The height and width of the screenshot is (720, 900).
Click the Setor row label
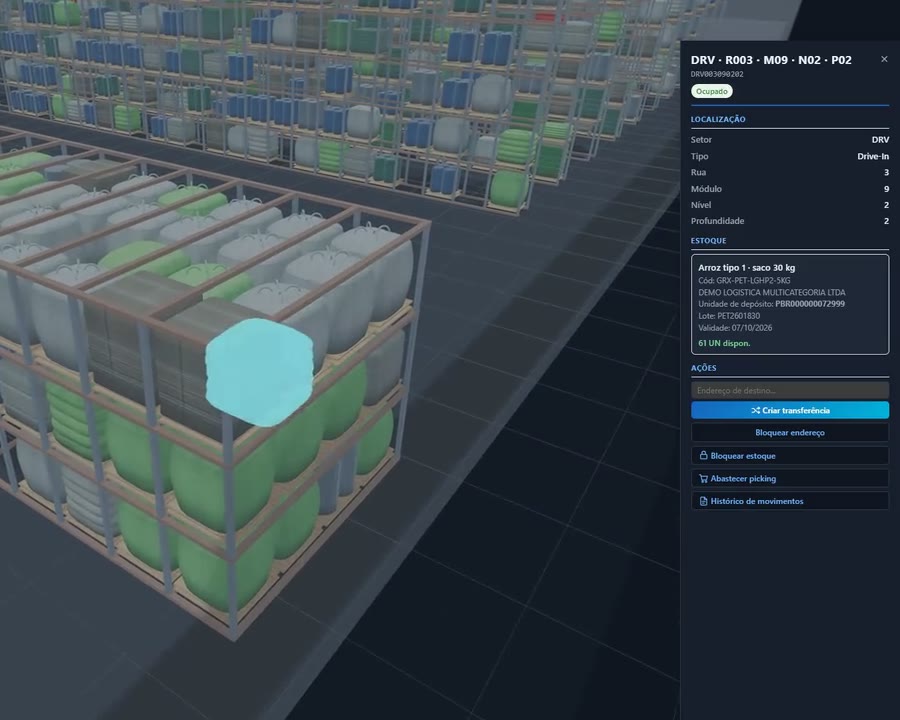tap(701, 140)
